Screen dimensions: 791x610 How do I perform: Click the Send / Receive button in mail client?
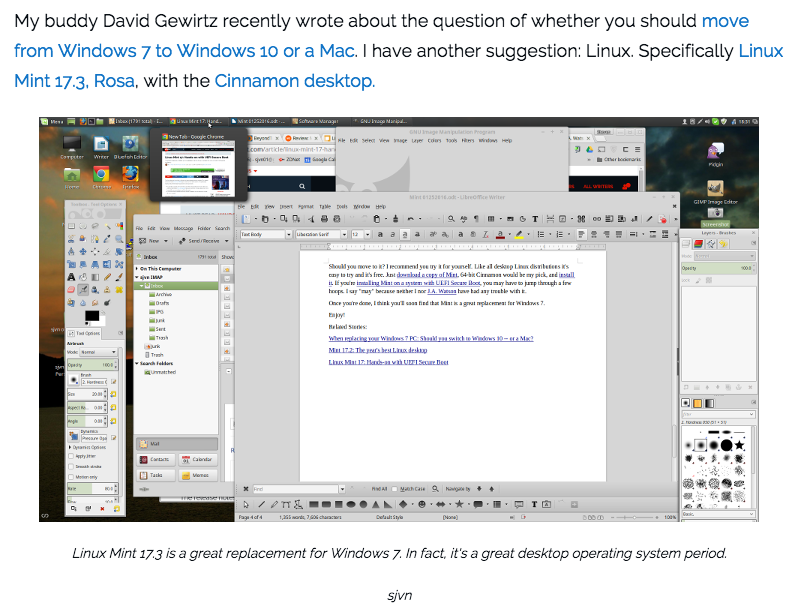(199, 241)
